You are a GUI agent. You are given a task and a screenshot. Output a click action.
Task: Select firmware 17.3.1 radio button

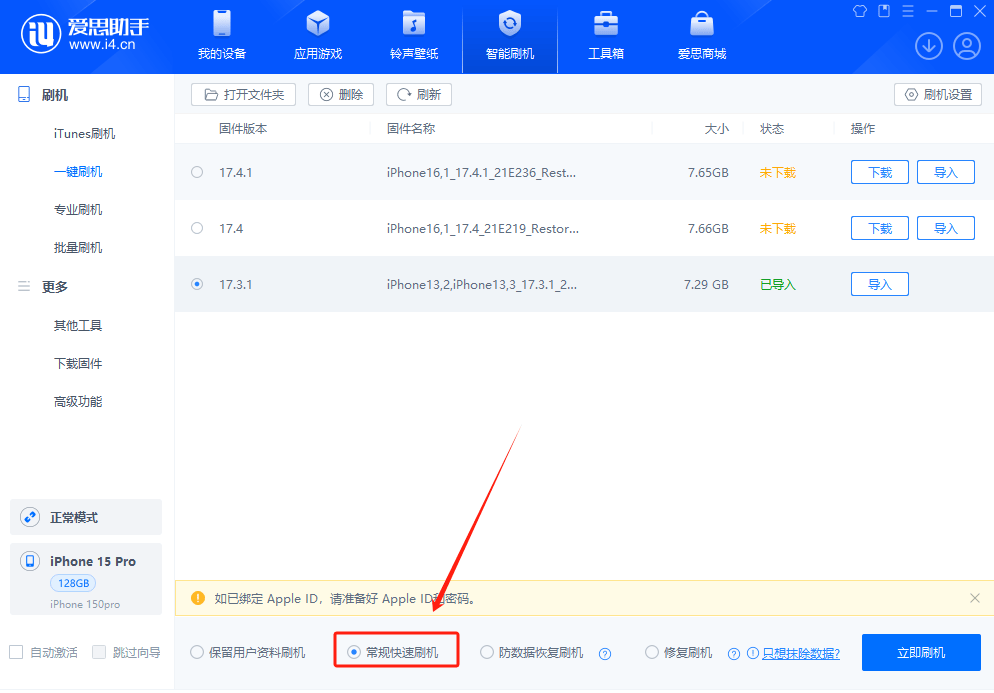coord(197,284)
